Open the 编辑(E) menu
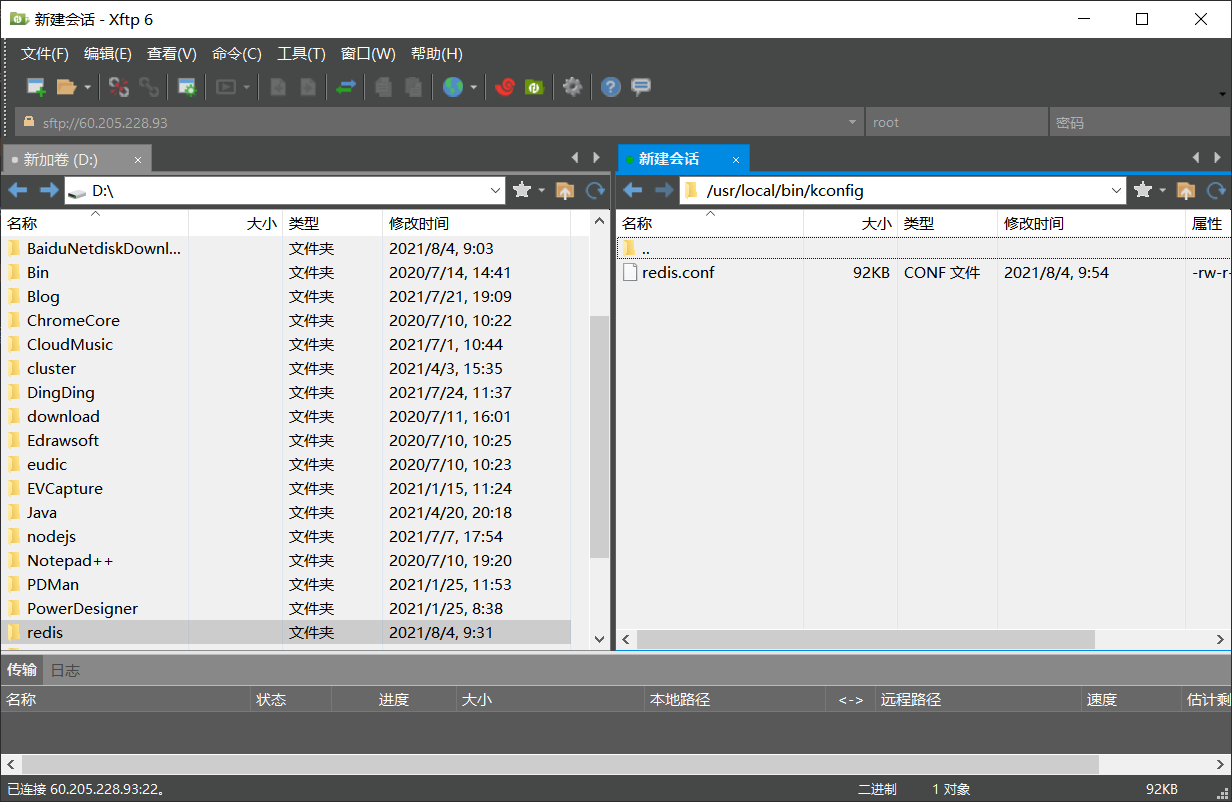 [x=108, y=54]
